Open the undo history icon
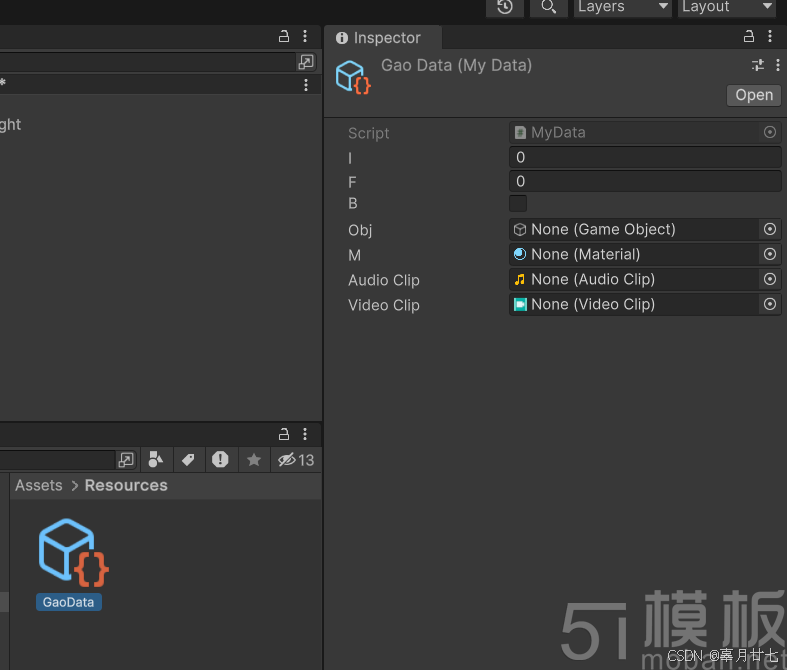 [504, 7]
